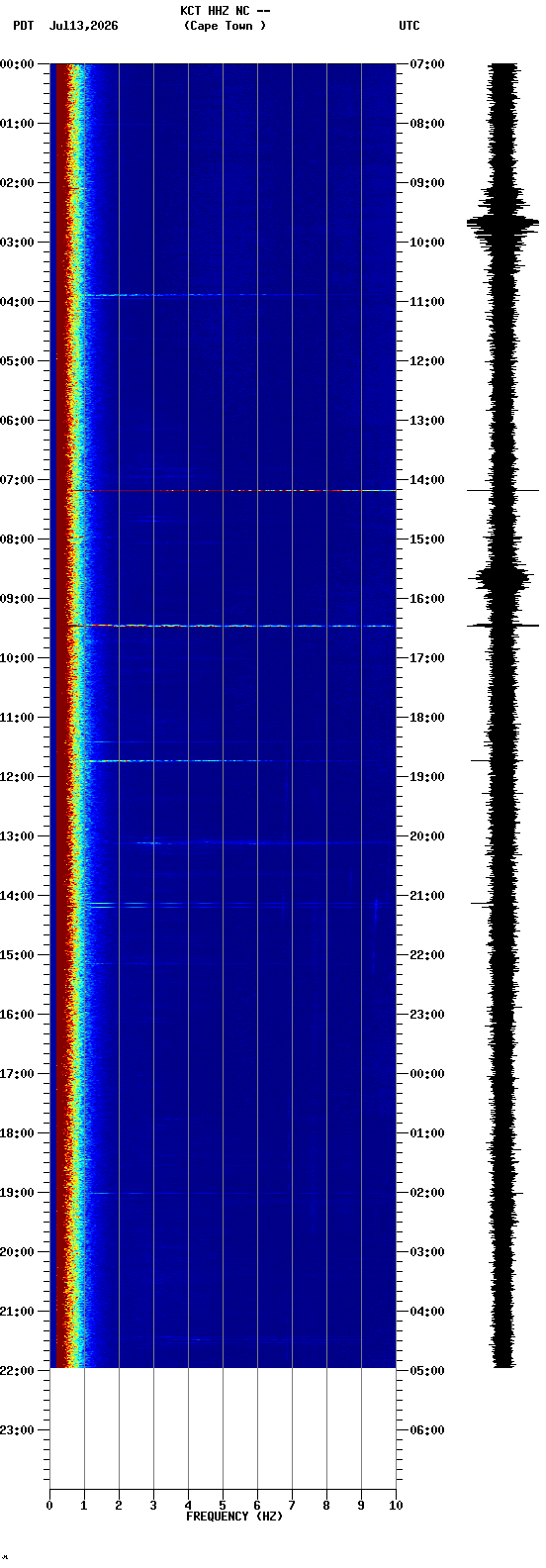Click the UTC time label "16:00"
The image size is (546, 1568).
pos(427,599)
